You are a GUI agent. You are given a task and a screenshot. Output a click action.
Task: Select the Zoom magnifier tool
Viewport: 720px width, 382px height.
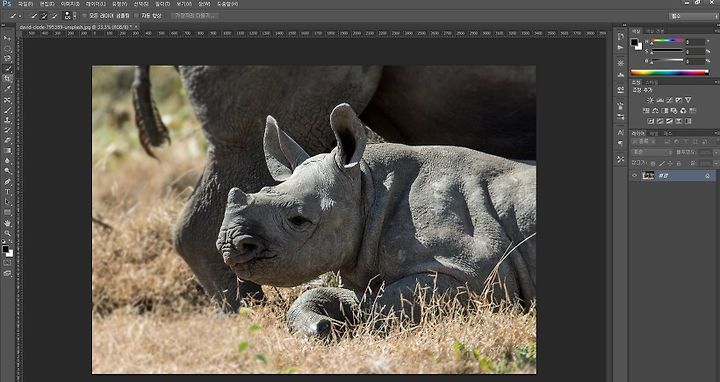[x=7, y=233]
